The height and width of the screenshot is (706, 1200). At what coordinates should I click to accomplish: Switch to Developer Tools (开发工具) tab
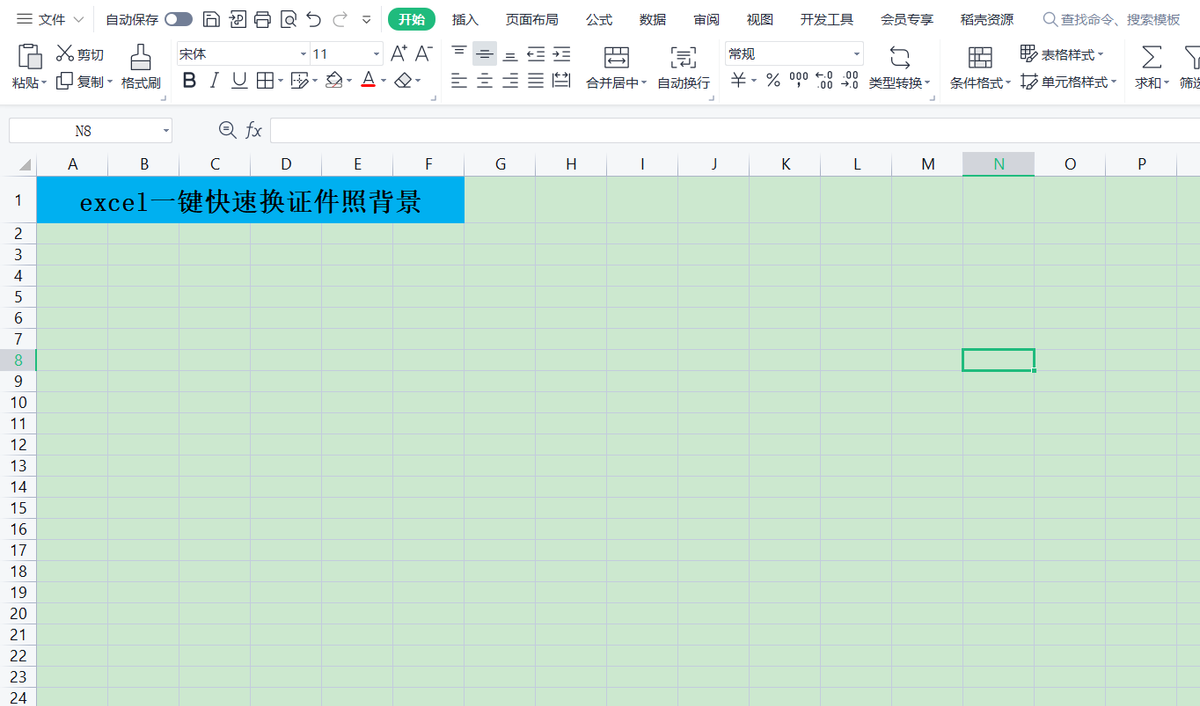click(x=827, y=19)
